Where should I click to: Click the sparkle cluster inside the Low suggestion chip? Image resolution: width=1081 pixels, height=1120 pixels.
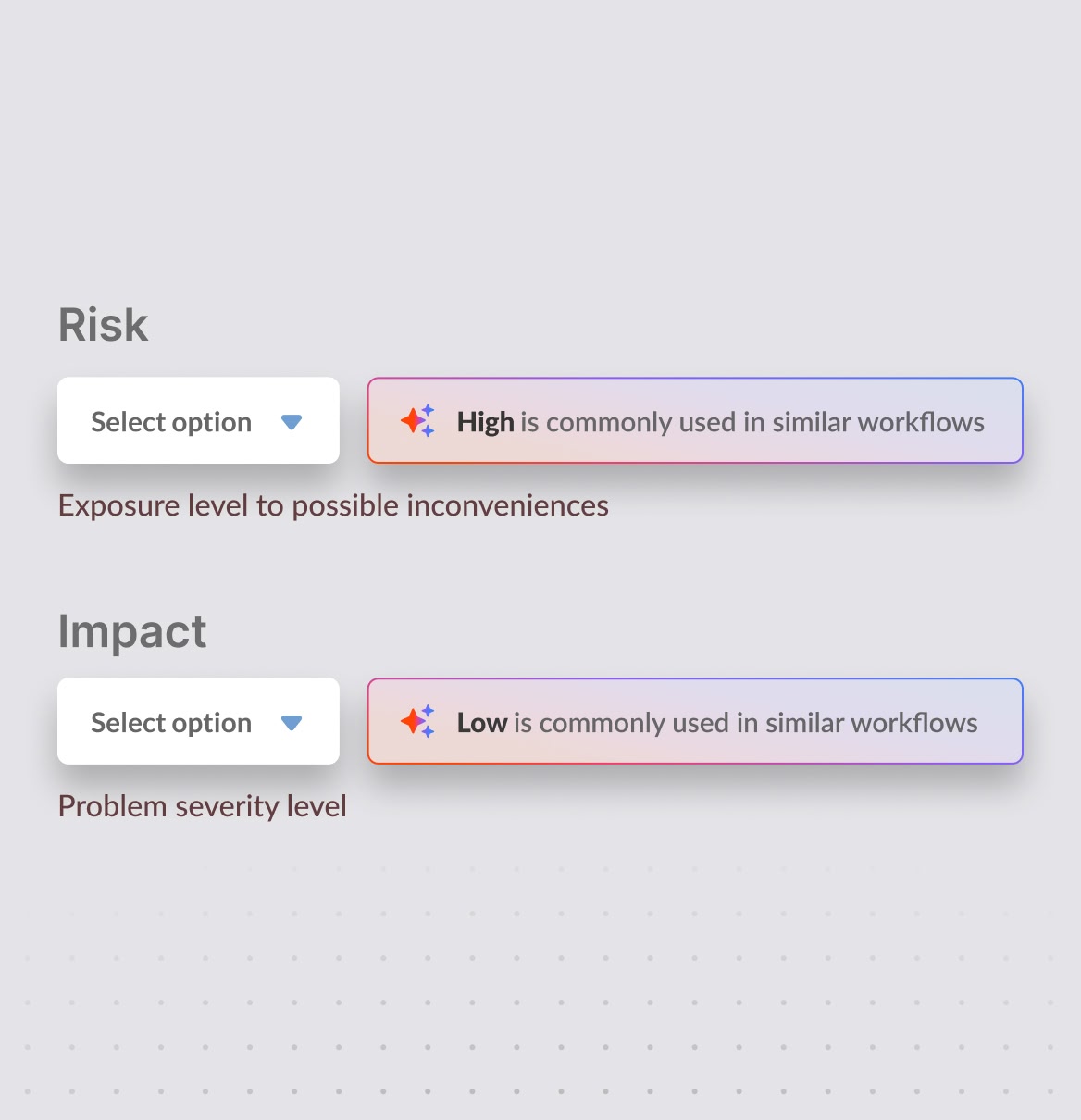coord(418,722)
